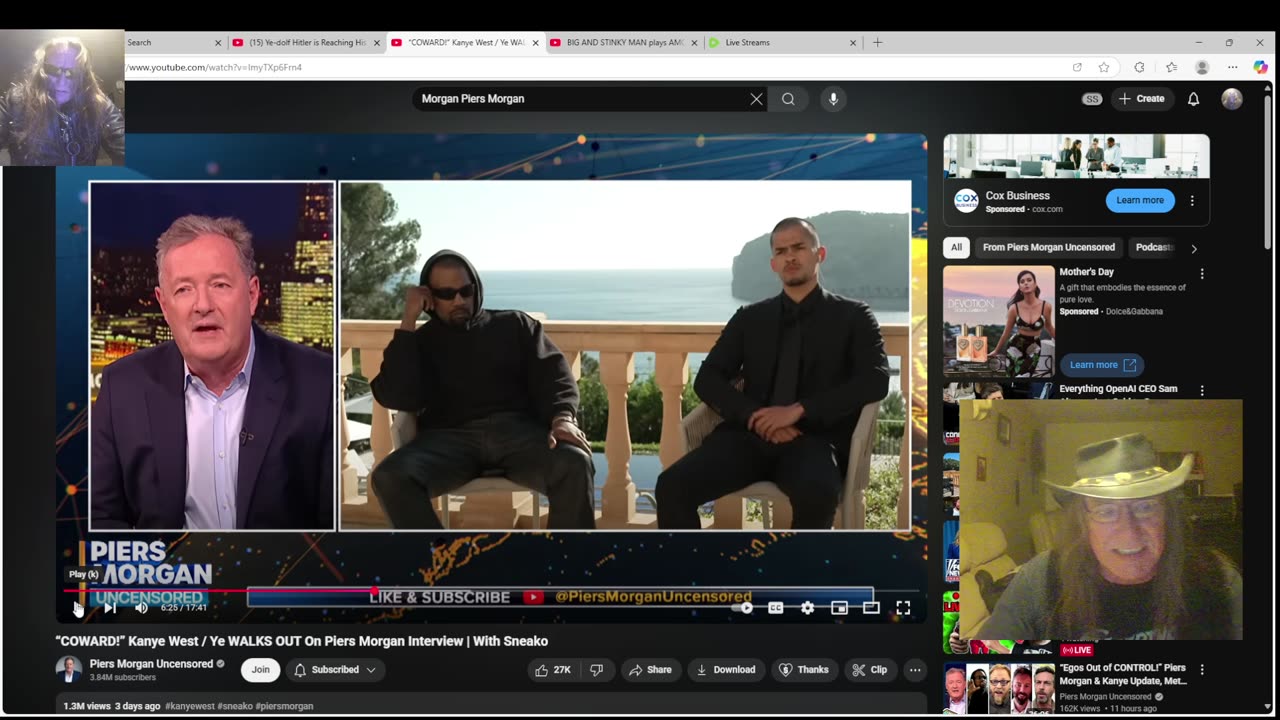Click Learn more on Dolce&Gabbana ad
This screenshot has width=1280, height=720.
1101,365
